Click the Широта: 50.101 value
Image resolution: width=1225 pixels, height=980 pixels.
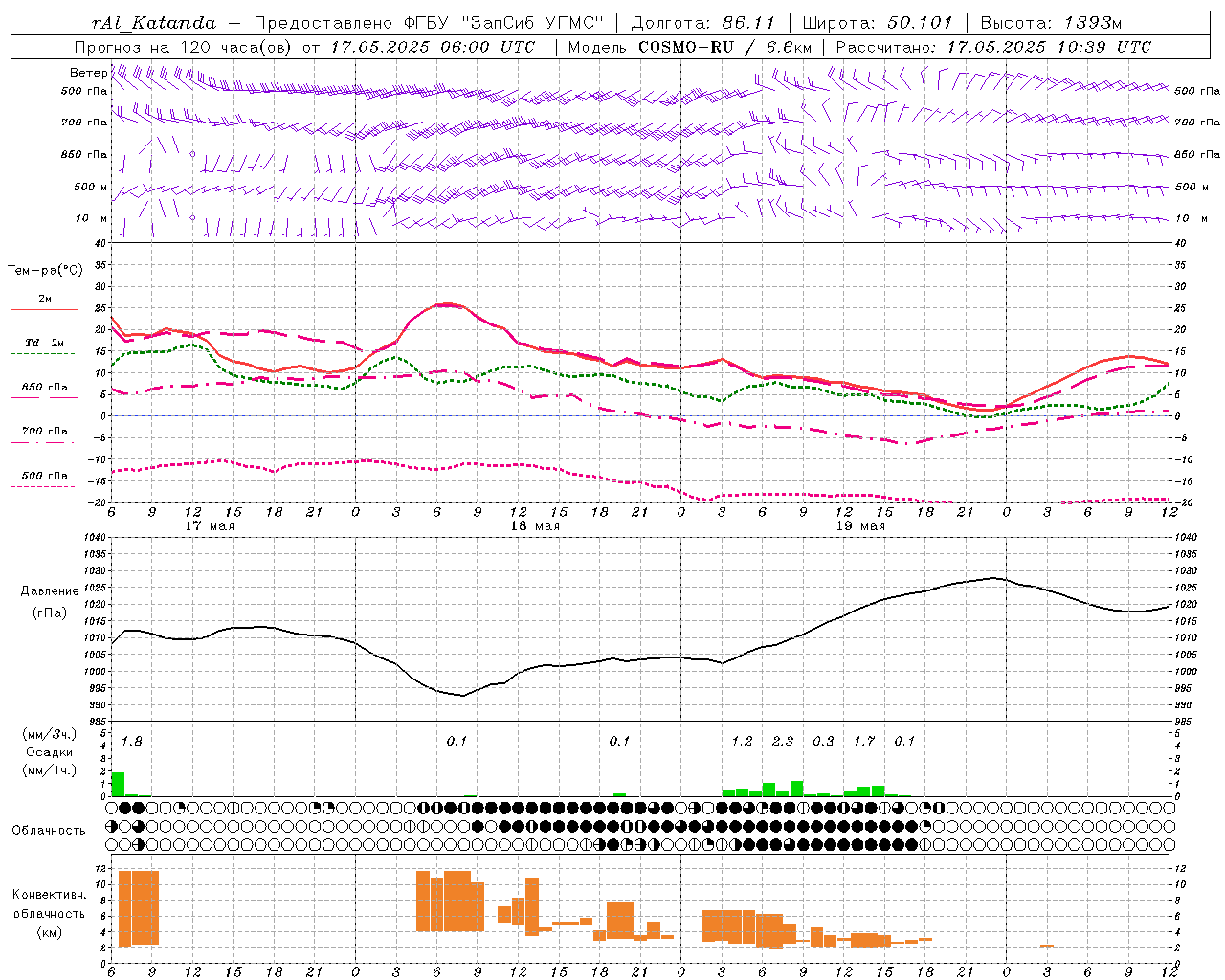tap(878, 22)
